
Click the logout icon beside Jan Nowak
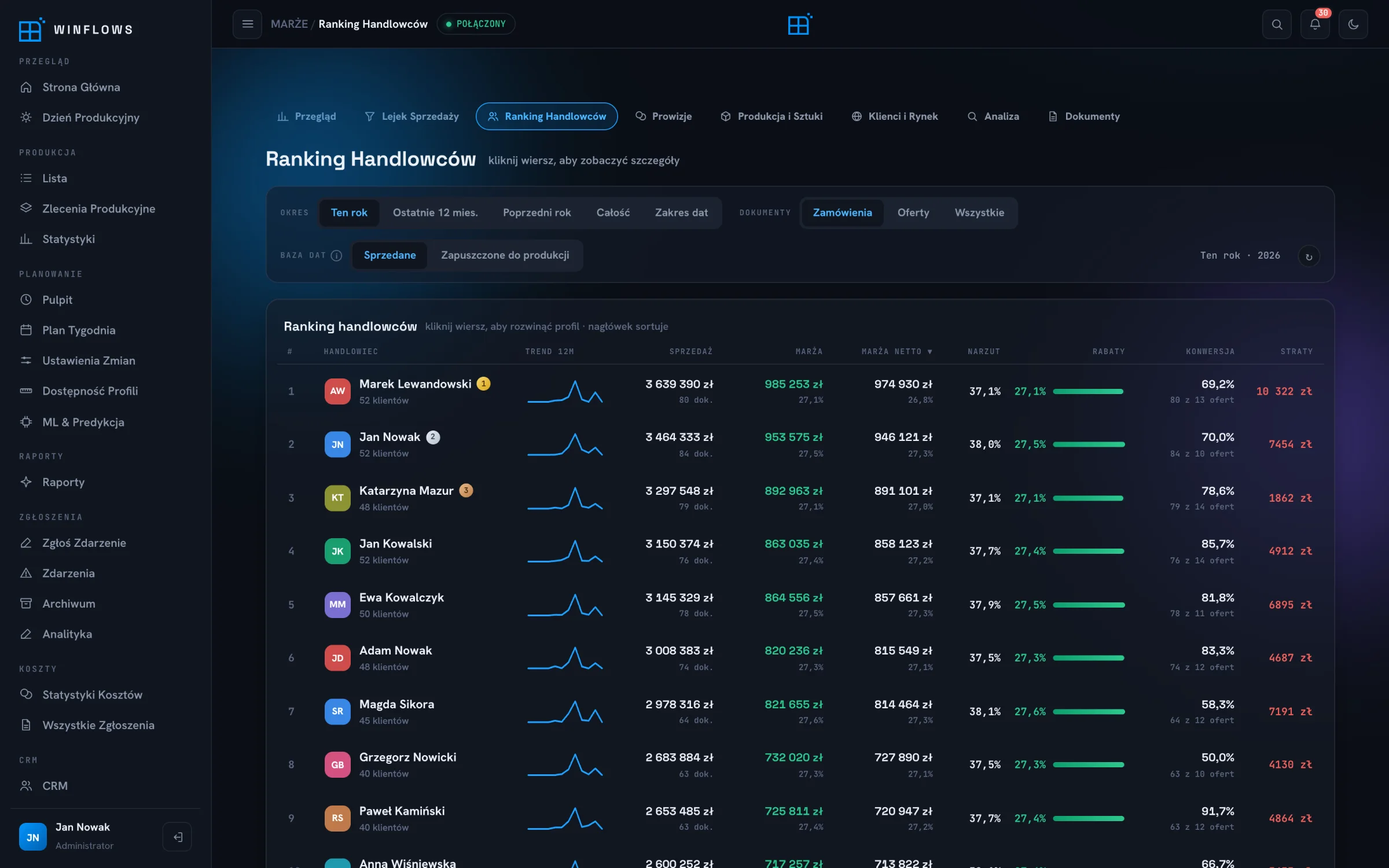177,837
